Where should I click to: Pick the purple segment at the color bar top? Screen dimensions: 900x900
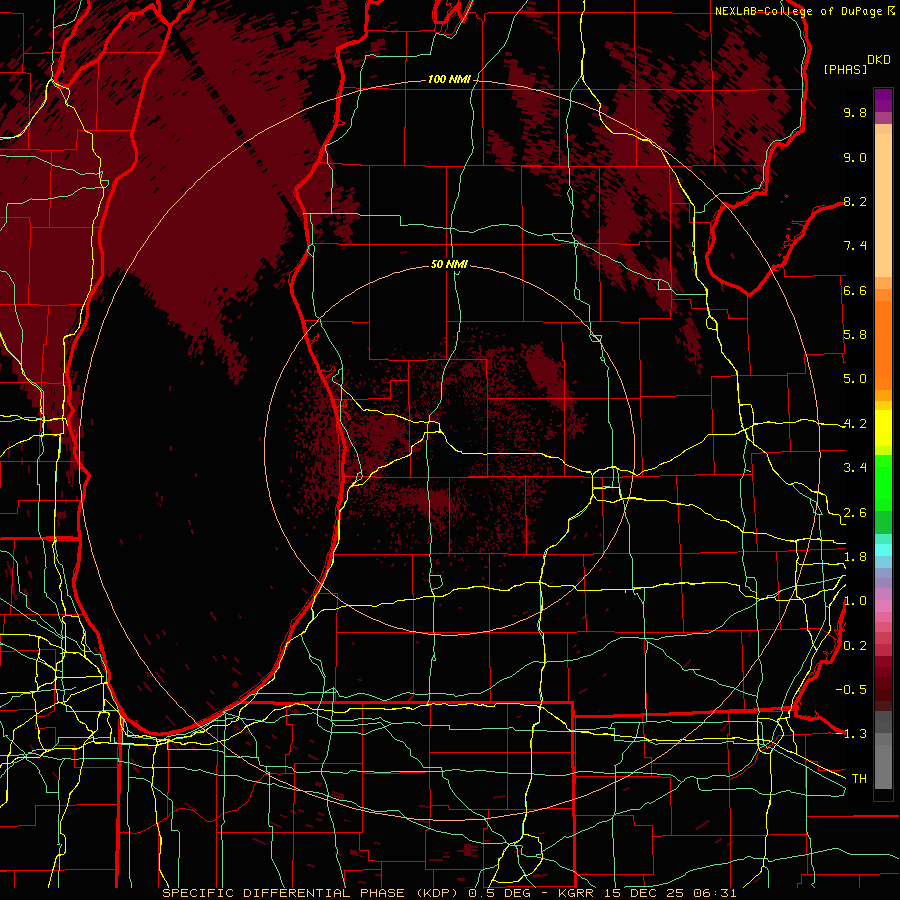883,100
